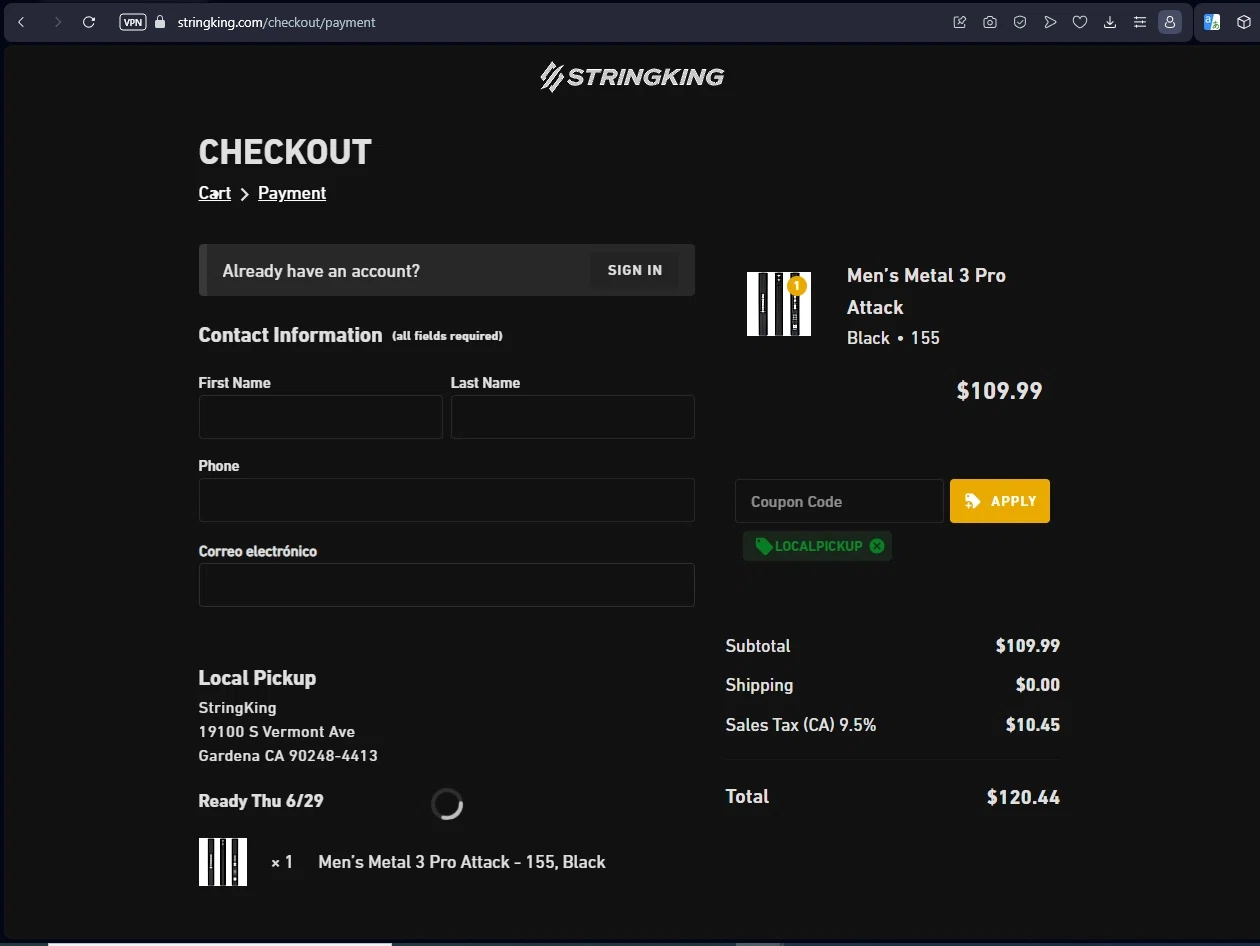Click the StringKing logo
1260x946 pixels.
(x=632, y=77)
